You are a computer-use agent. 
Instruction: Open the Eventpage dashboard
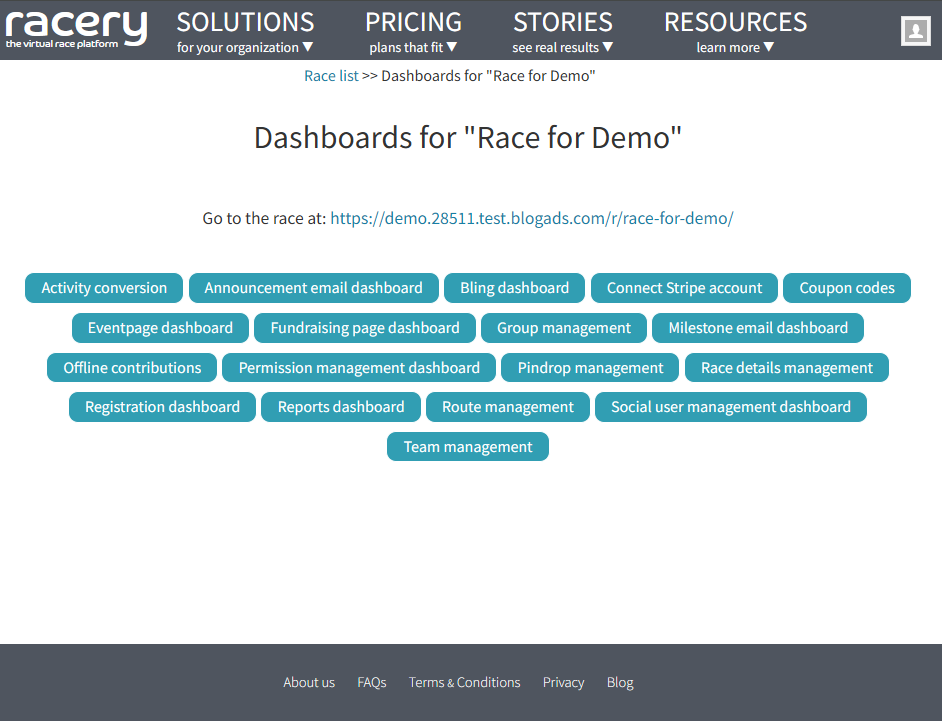(160, 327)
